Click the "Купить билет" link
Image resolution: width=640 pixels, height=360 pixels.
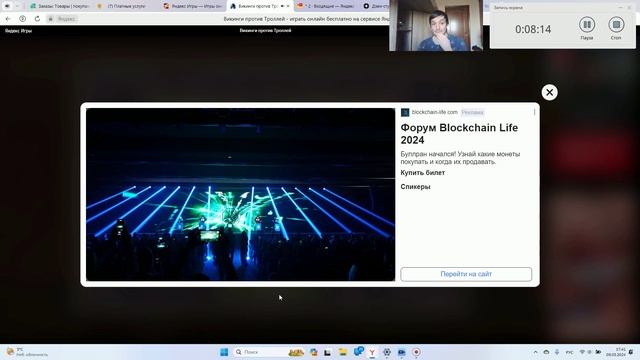[422, 173]
